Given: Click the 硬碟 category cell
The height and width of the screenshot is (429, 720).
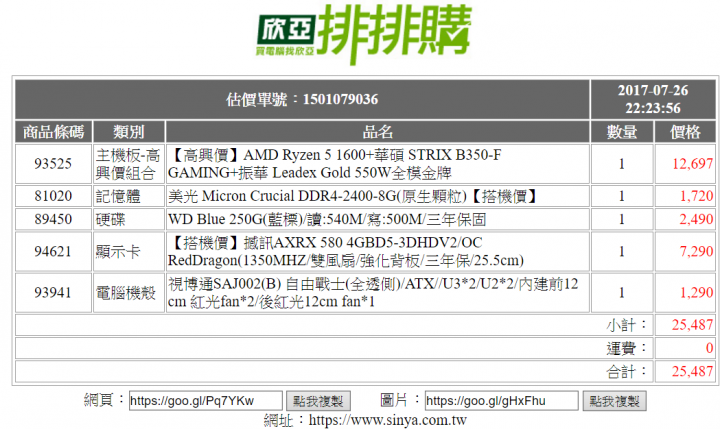Looking at the screenshot, I should point(129,219).
